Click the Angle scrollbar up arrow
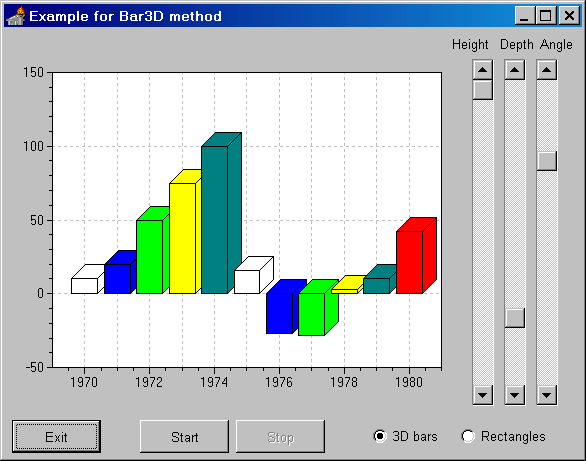This screenshot has height=461, width=586. coord(547,70)
